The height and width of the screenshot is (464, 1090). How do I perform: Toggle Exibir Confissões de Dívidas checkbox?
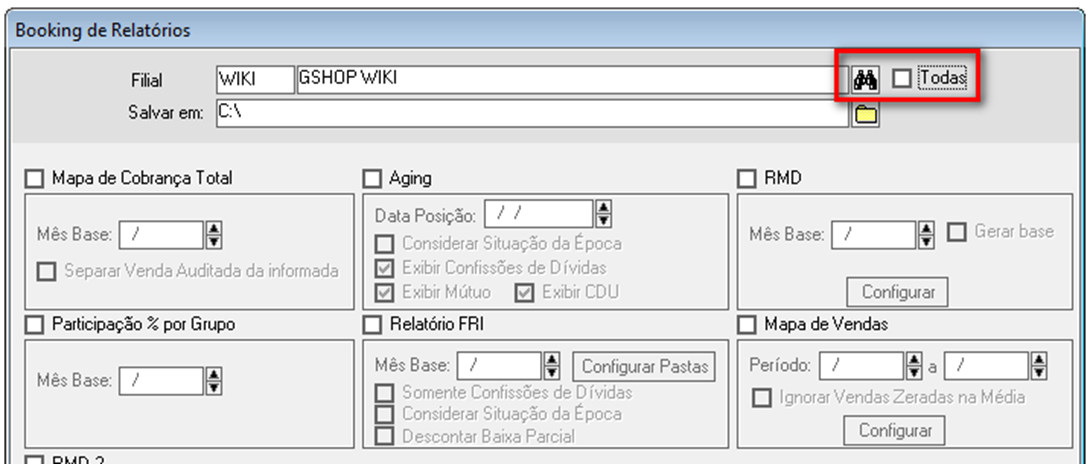click(384, 269)
